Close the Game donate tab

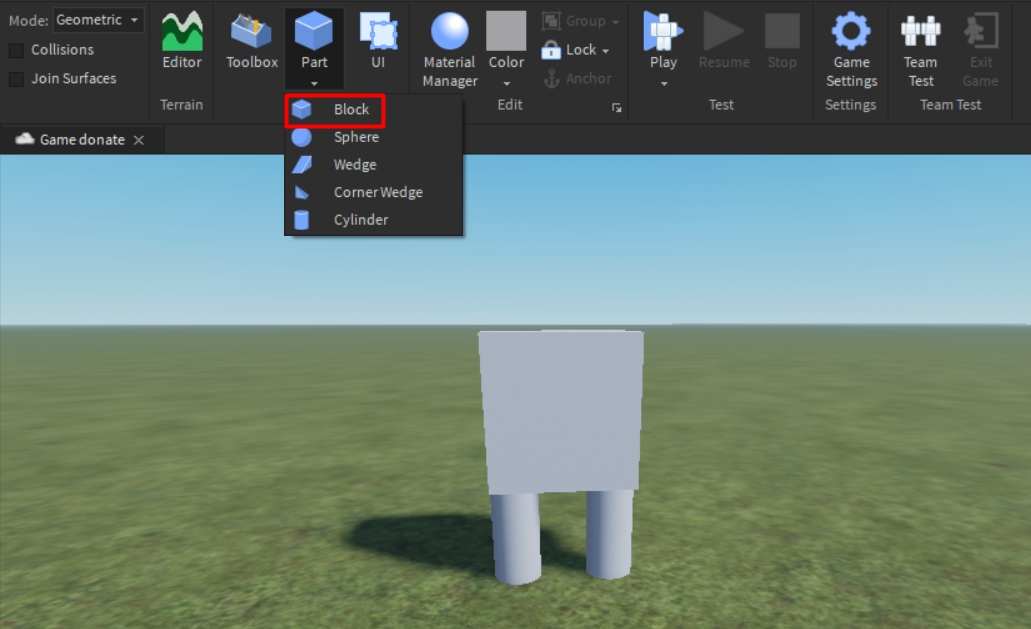coord(139,140)
